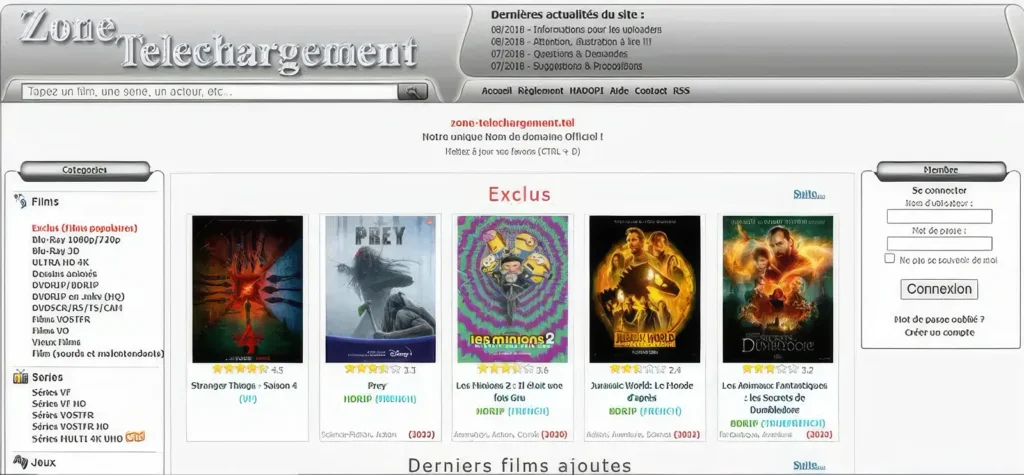Select Séries VOSTFR category
This screenshot has height=475, width=1024.
click(63, 415)
